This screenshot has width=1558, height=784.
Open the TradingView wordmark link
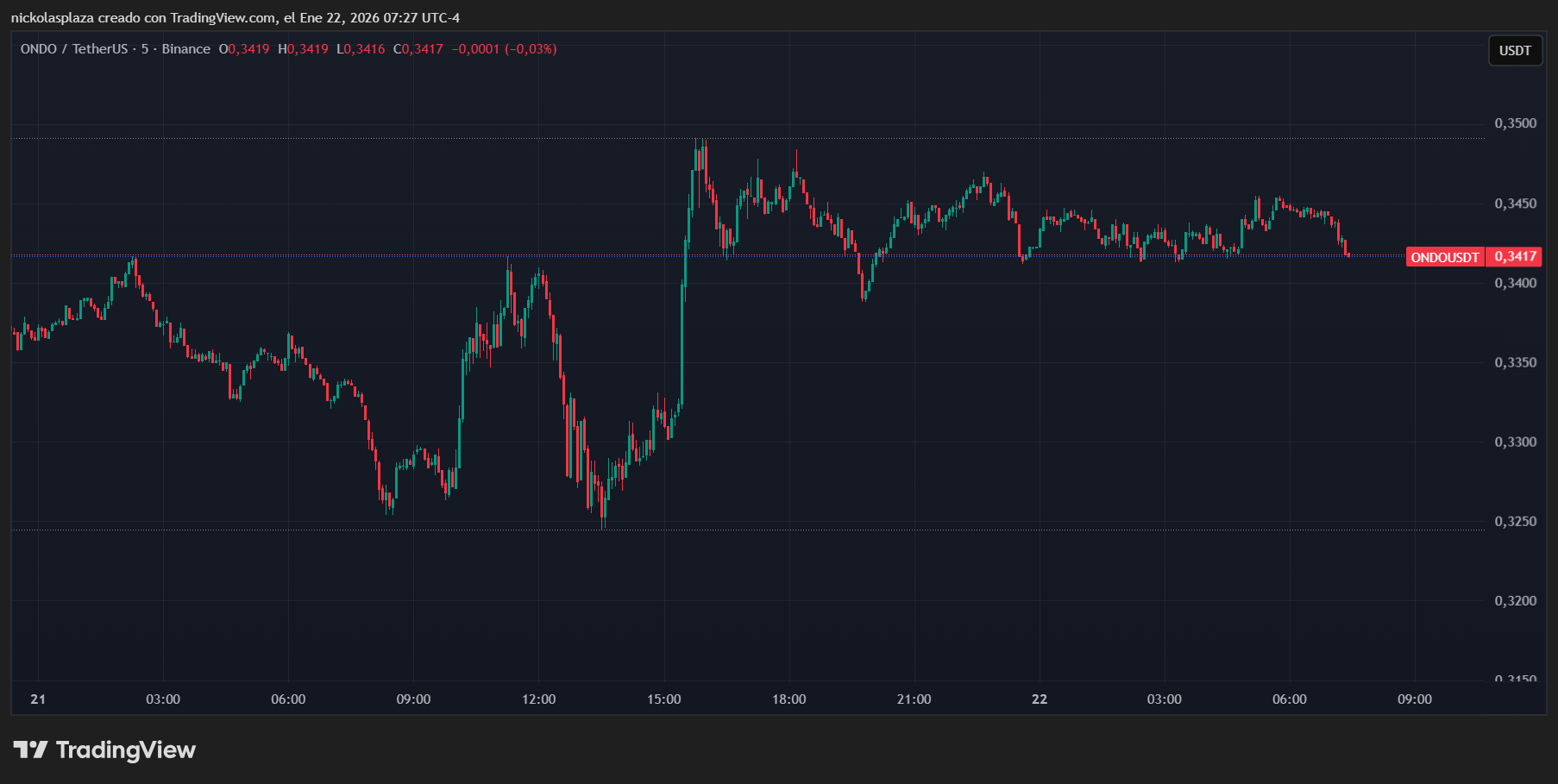pyautogui.click(x=126, y=750)
